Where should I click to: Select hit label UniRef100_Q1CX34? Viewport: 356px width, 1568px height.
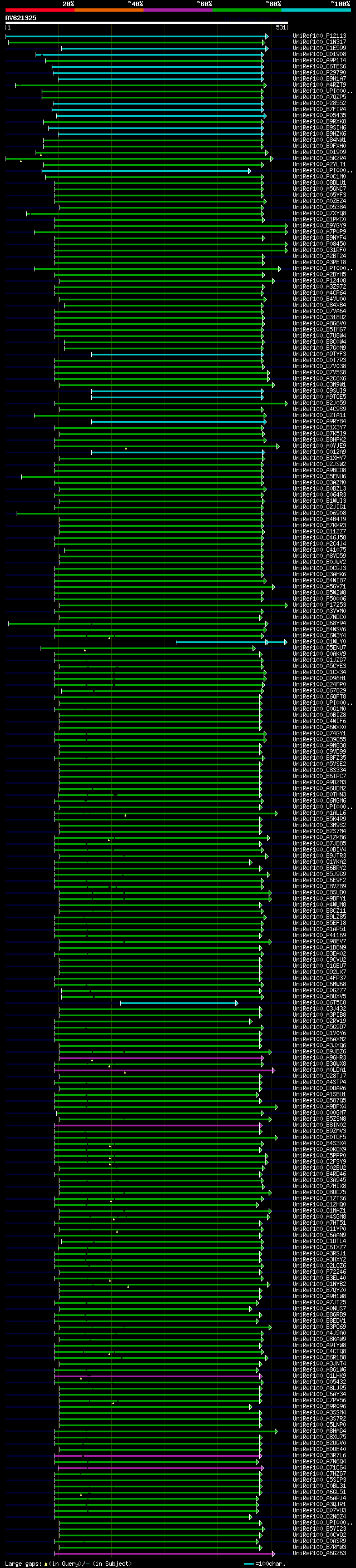319,672
